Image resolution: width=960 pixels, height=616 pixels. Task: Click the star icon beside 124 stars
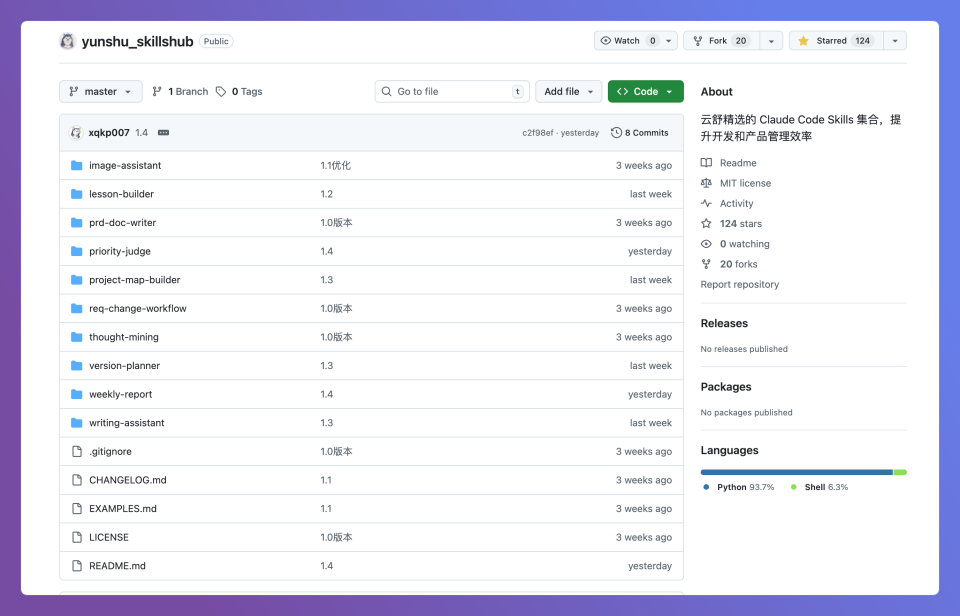tap(707, 223)
